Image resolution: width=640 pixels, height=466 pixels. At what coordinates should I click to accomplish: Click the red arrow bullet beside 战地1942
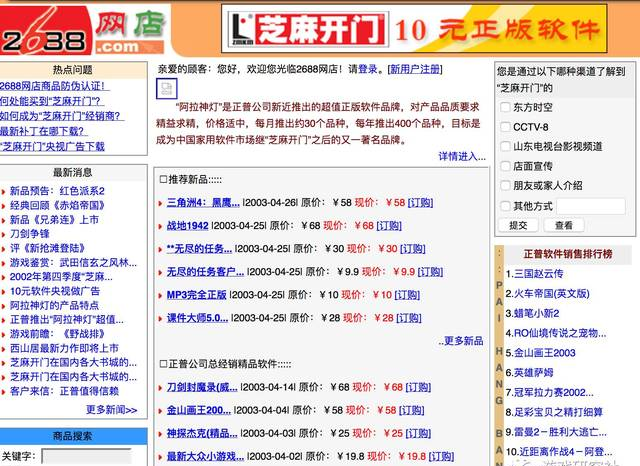(x=160, y=226)
